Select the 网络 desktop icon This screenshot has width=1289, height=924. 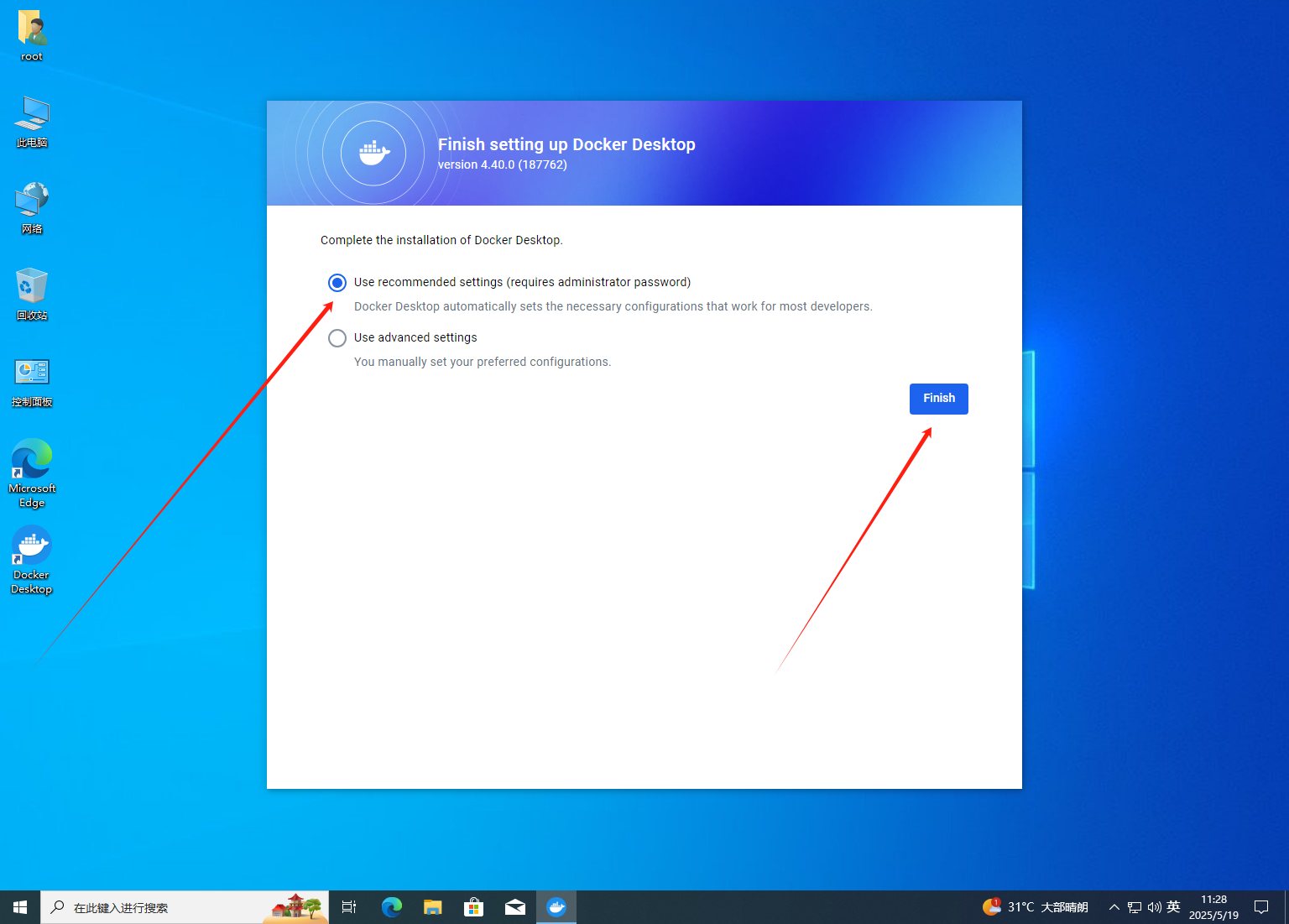tap(32, 209)
